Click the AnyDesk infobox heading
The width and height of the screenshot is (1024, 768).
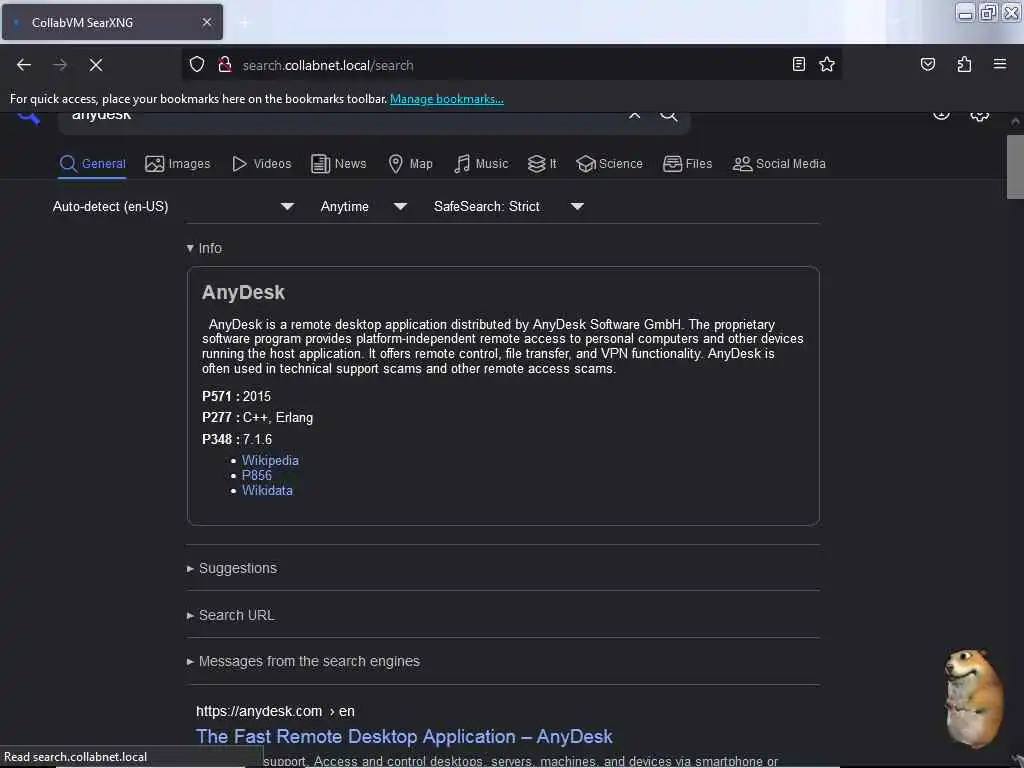point(243,293)
